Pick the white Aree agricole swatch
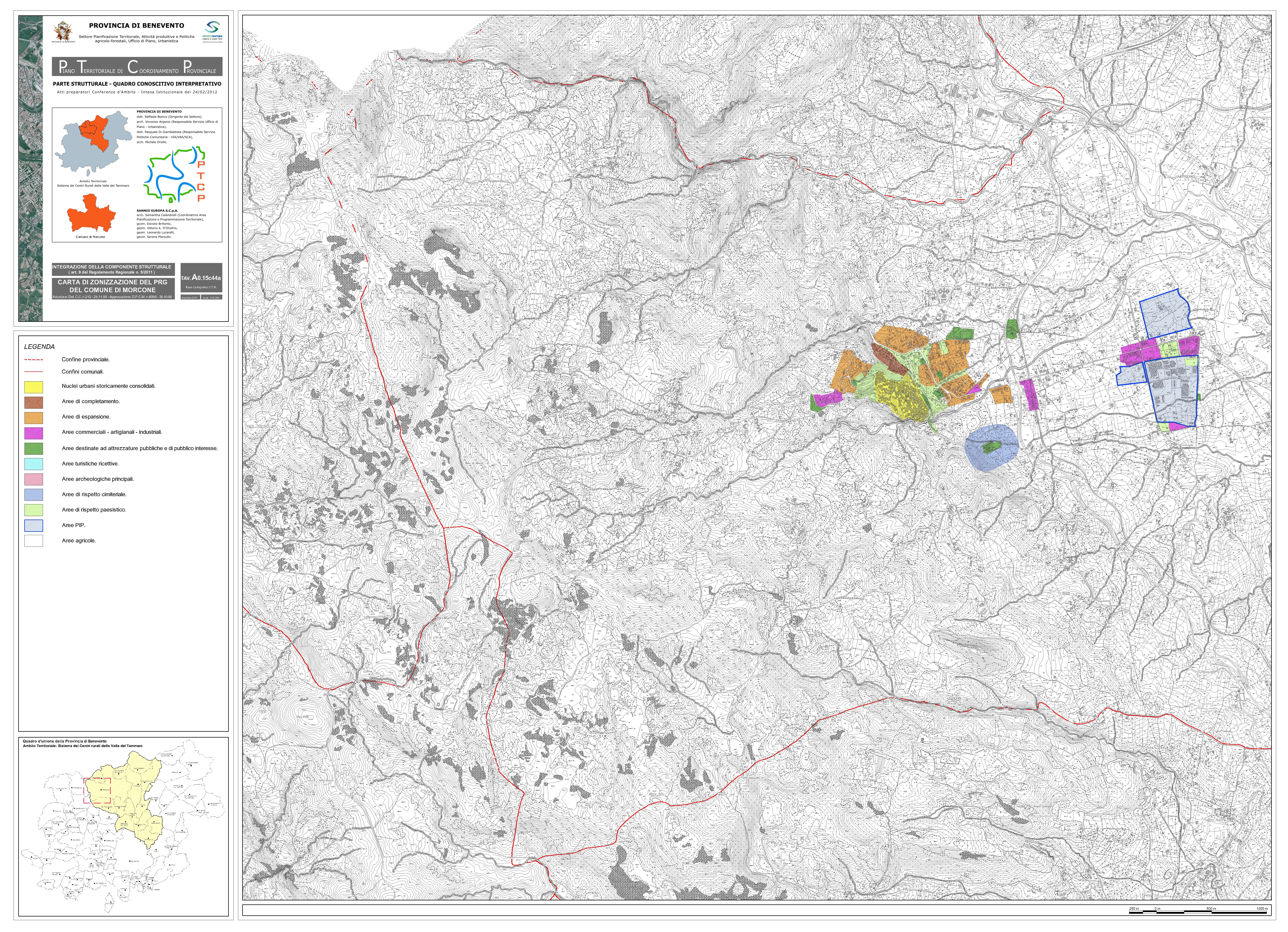This screenshot has width=1288, height=932. coord(33,541)
